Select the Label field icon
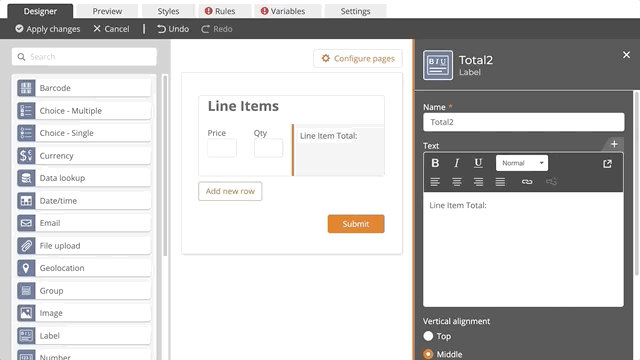Image resolution: width=640 pixels, height=360 pixels. tap(26, 336)
